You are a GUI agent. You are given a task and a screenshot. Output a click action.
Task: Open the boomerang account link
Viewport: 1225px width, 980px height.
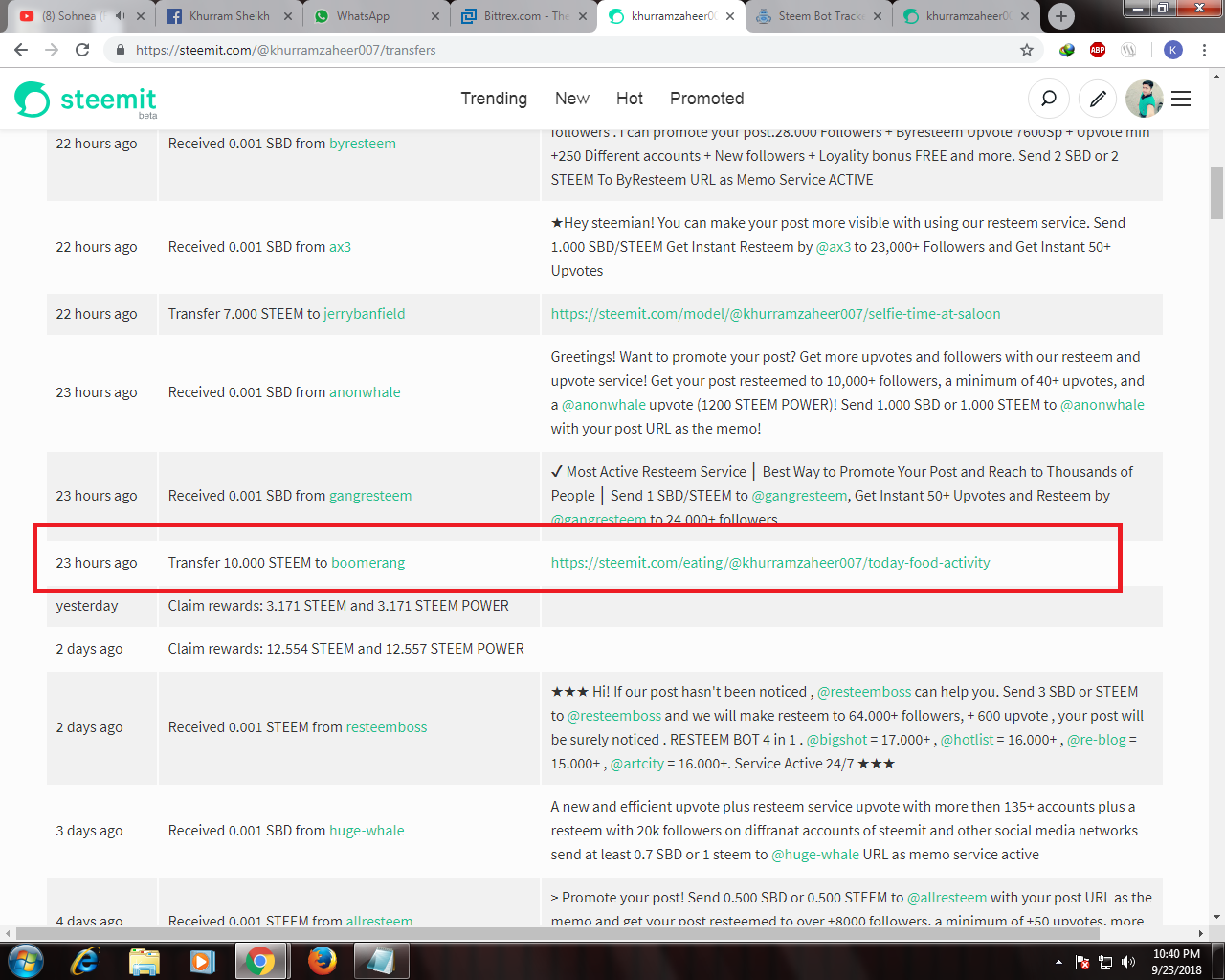tap(368, 563)
